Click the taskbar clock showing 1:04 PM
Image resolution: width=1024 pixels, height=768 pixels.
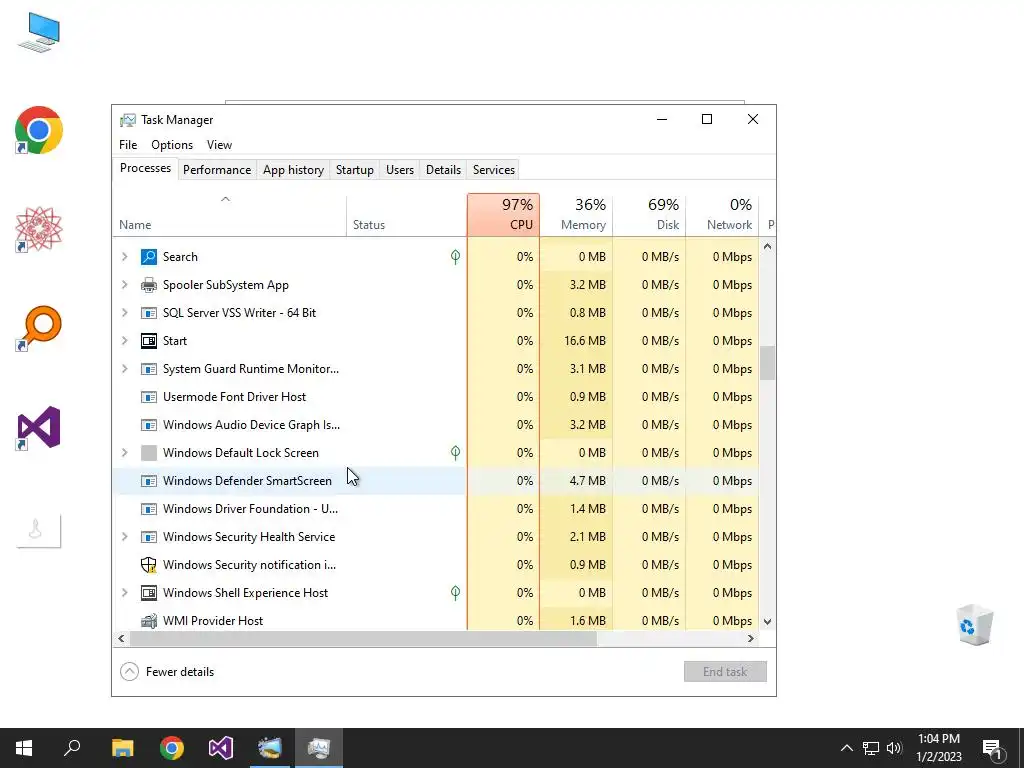click(938, 748)
